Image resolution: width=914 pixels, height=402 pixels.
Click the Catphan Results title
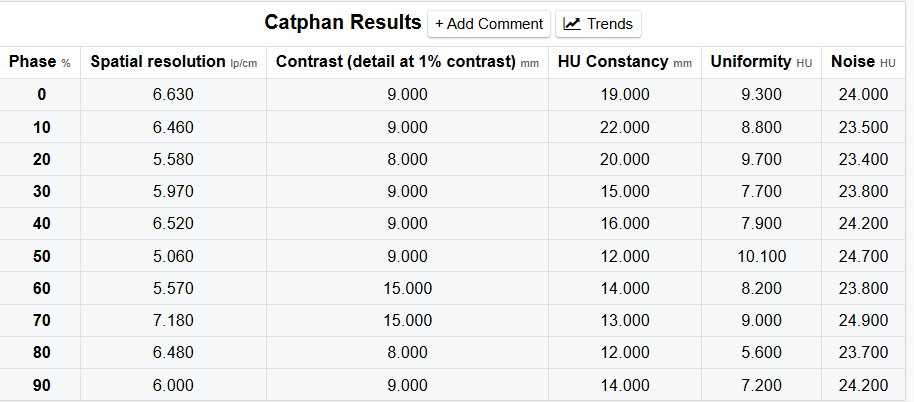343,22
